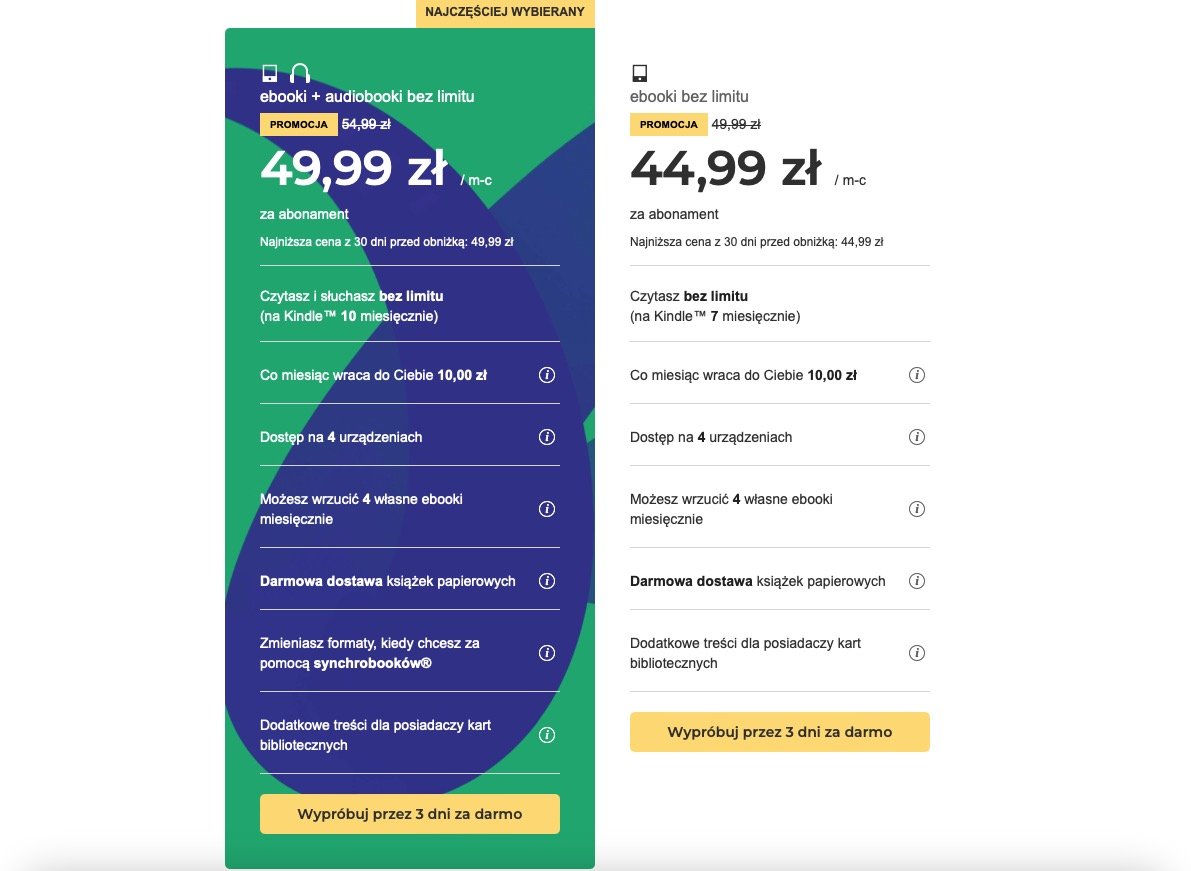1191x871 pixels.
Task: Open info icon next to 4 devices in green plan
Action: pos(547,437)
